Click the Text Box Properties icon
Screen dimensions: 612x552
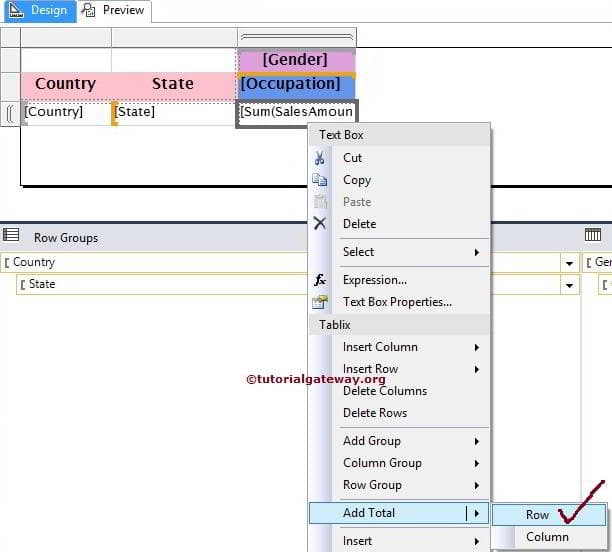click(320, 302)
